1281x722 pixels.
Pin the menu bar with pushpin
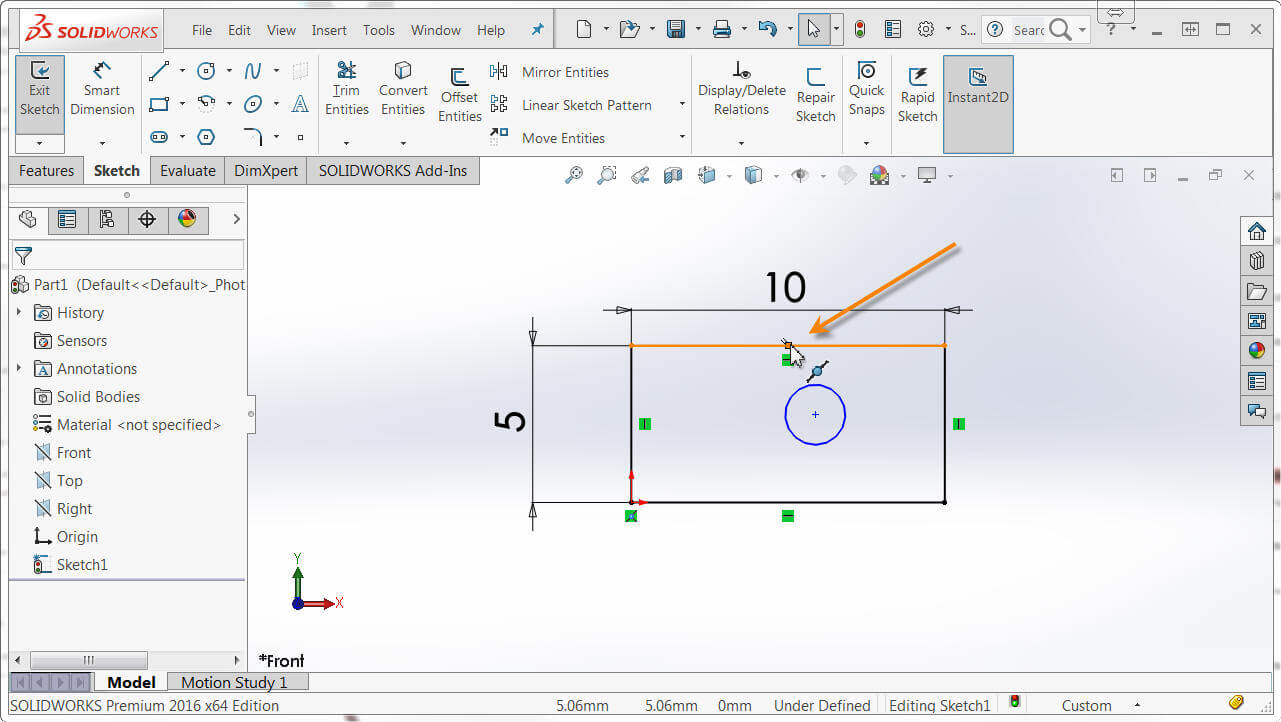[537, 30]
